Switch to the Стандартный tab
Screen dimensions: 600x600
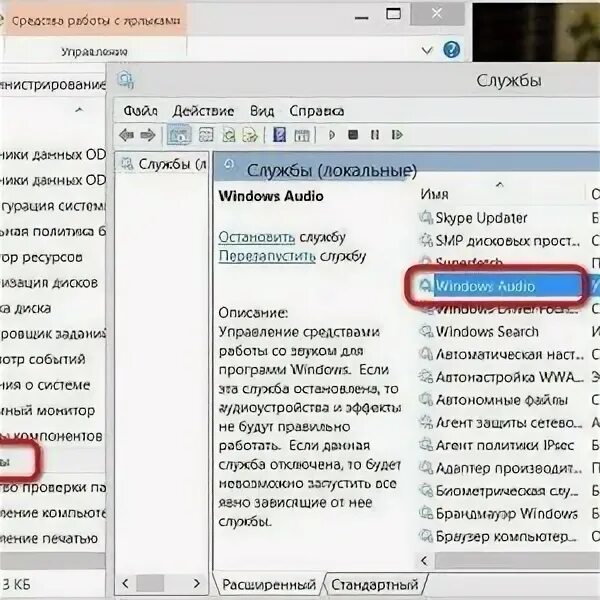[x=374, y=584]
